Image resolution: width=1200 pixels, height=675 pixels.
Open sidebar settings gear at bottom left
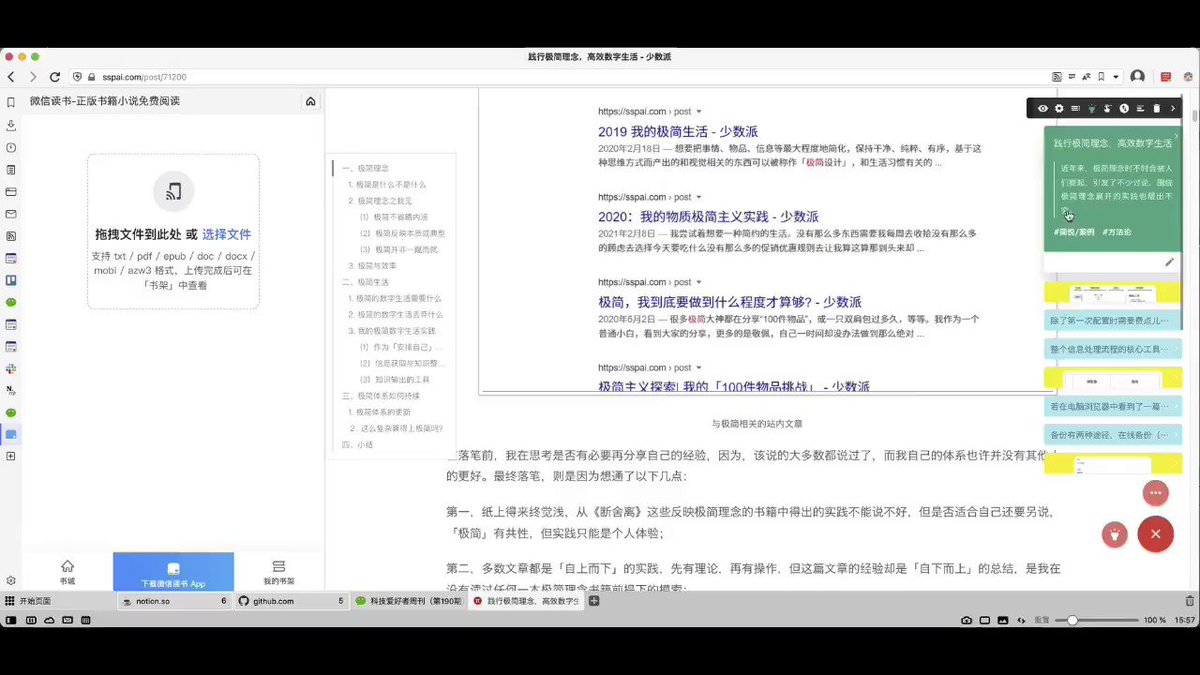point(11,580)
